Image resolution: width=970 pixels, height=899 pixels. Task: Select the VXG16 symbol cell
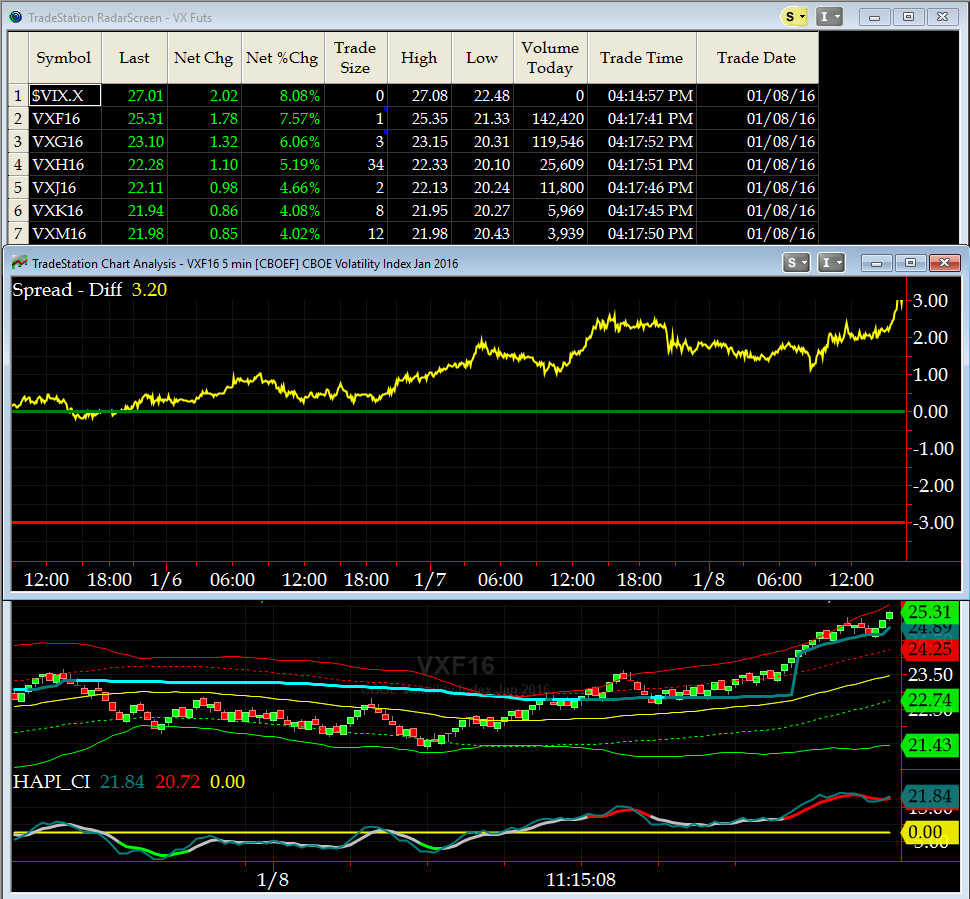coord(64,141)
